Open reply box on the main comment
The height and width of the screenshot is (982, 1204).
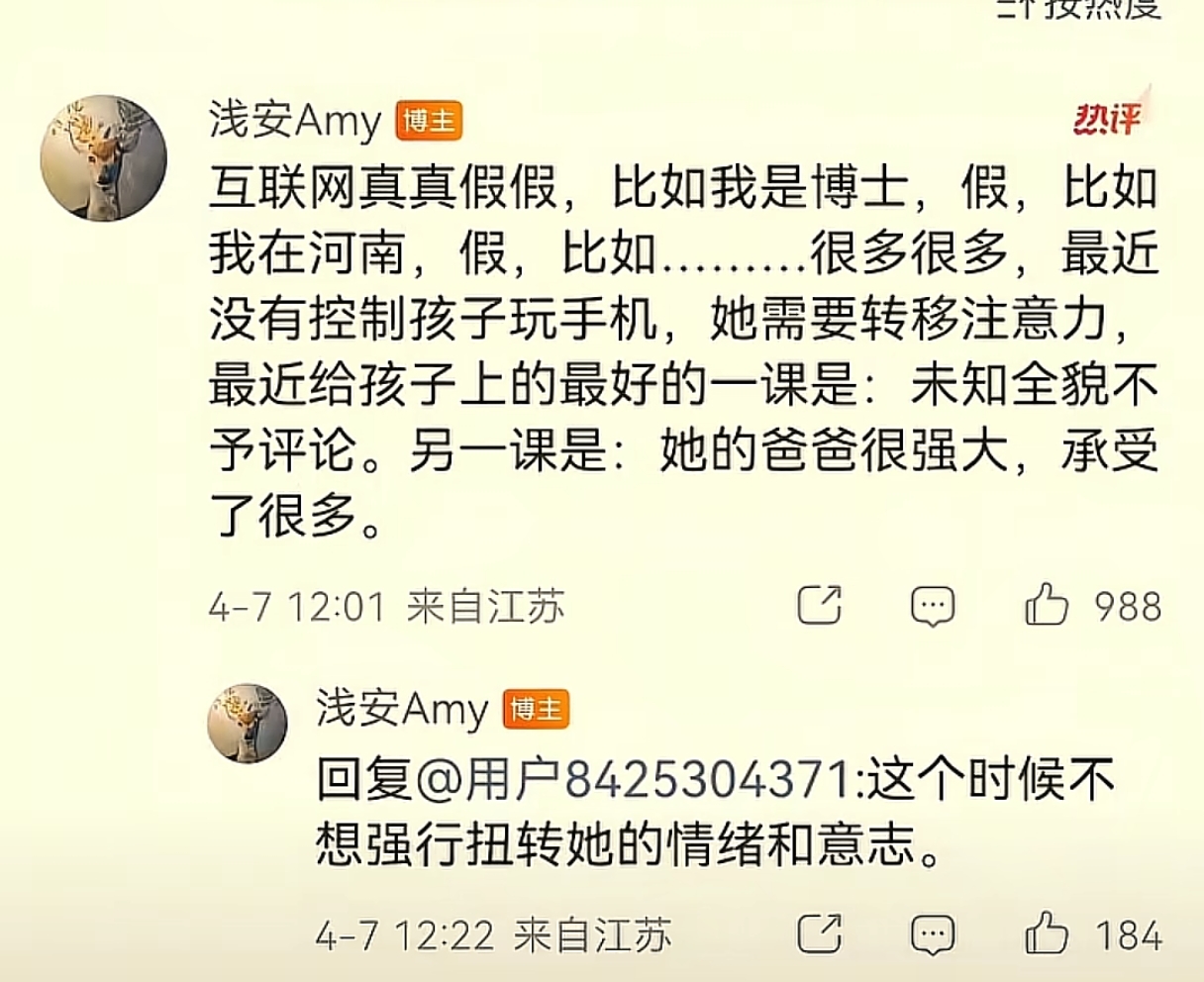pos(932,605)
